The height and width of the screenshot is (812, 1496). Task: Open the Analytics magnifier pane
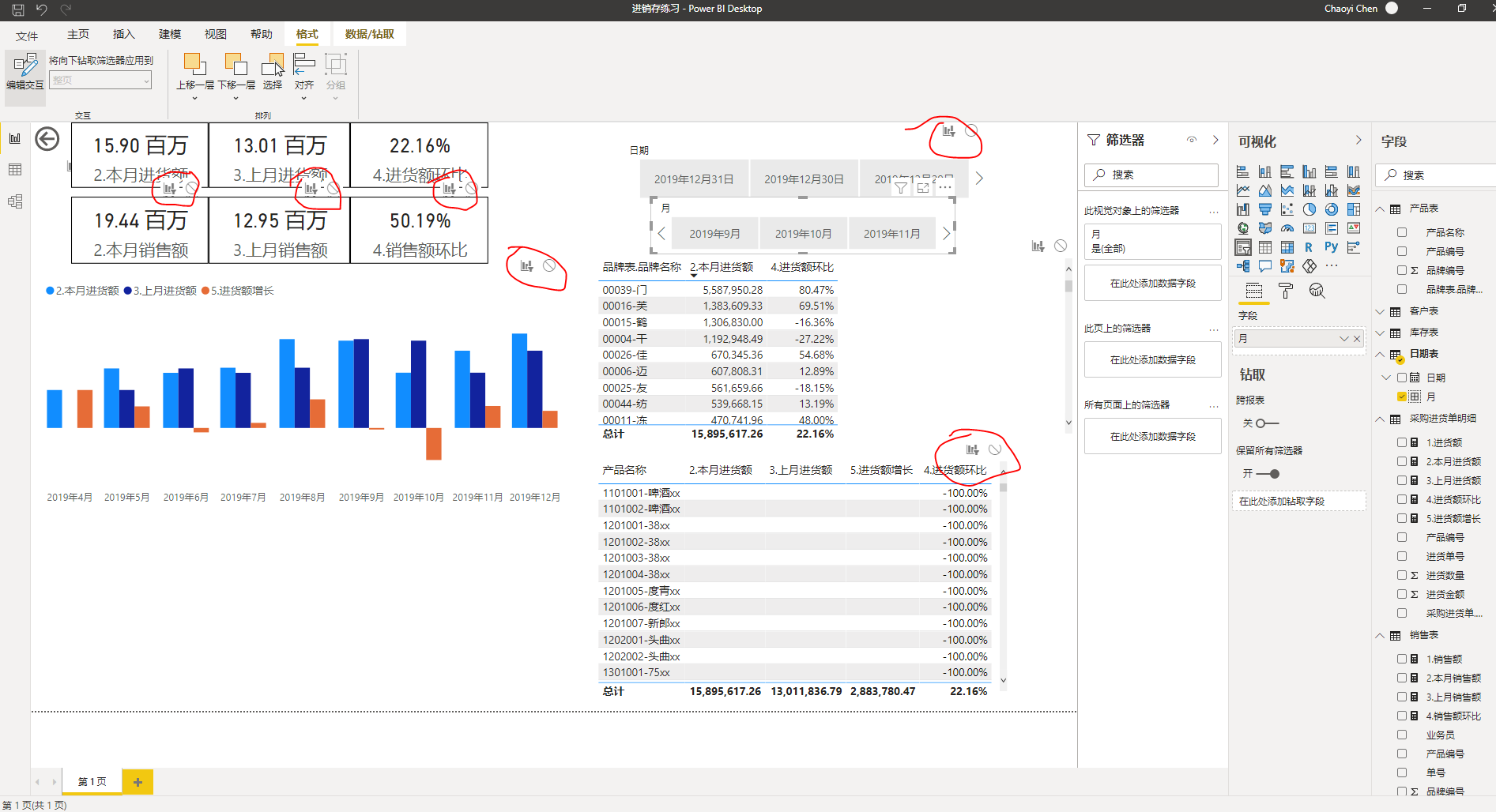[x=1317, y=291]
